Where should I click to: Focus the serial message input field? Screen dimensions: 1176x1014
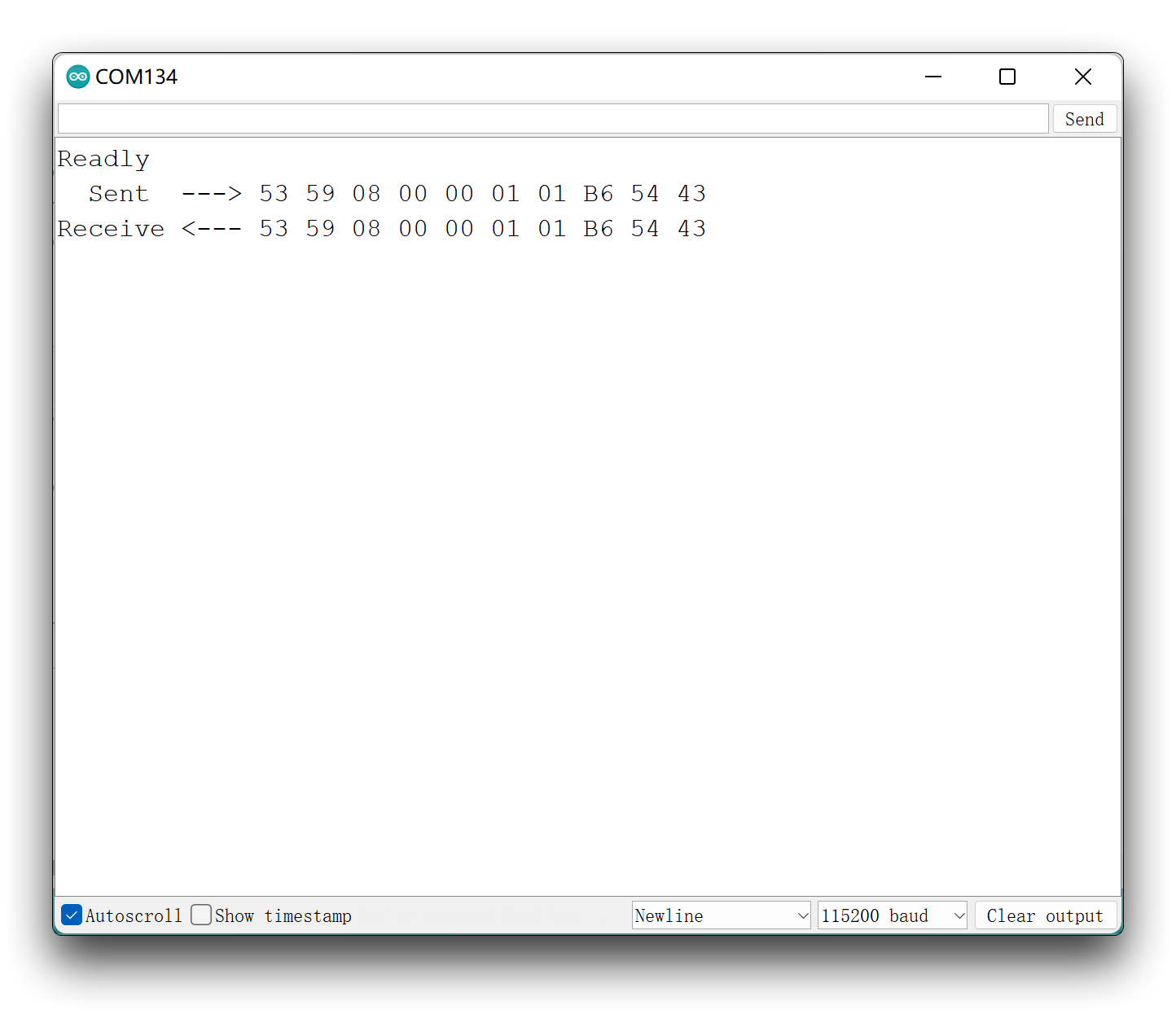553,119
